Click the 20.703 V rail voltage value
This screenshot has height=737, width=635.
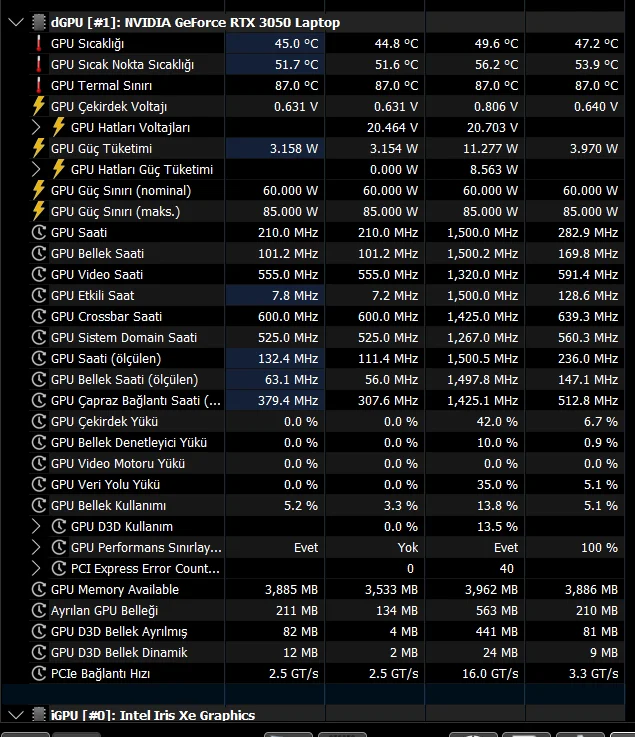493,127
